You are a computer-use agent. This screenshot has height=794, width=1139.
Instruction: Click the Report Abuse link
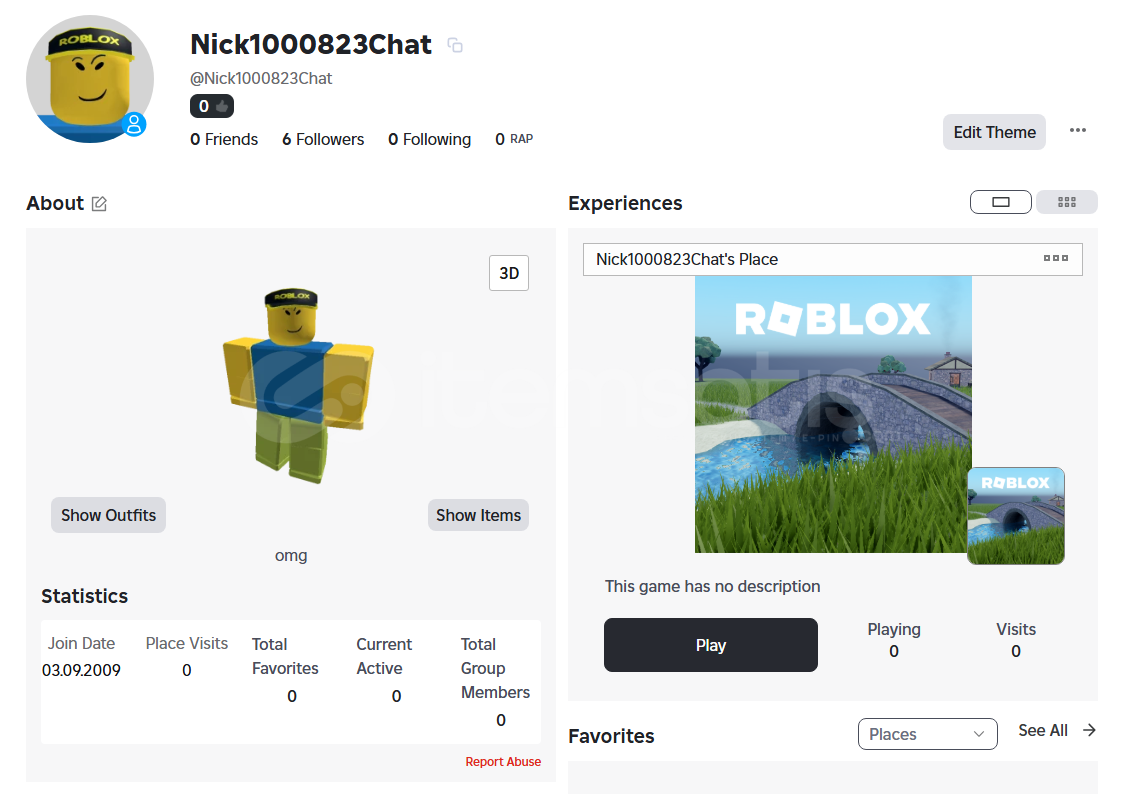(x=503, y=761)
